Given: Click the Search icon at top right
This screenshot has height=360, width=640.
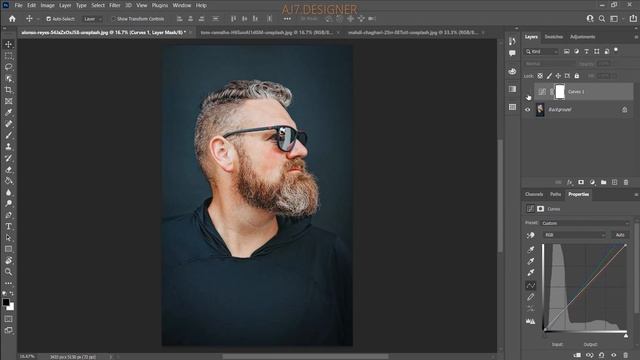Looking at the screenshot, I should click(602, 19).
